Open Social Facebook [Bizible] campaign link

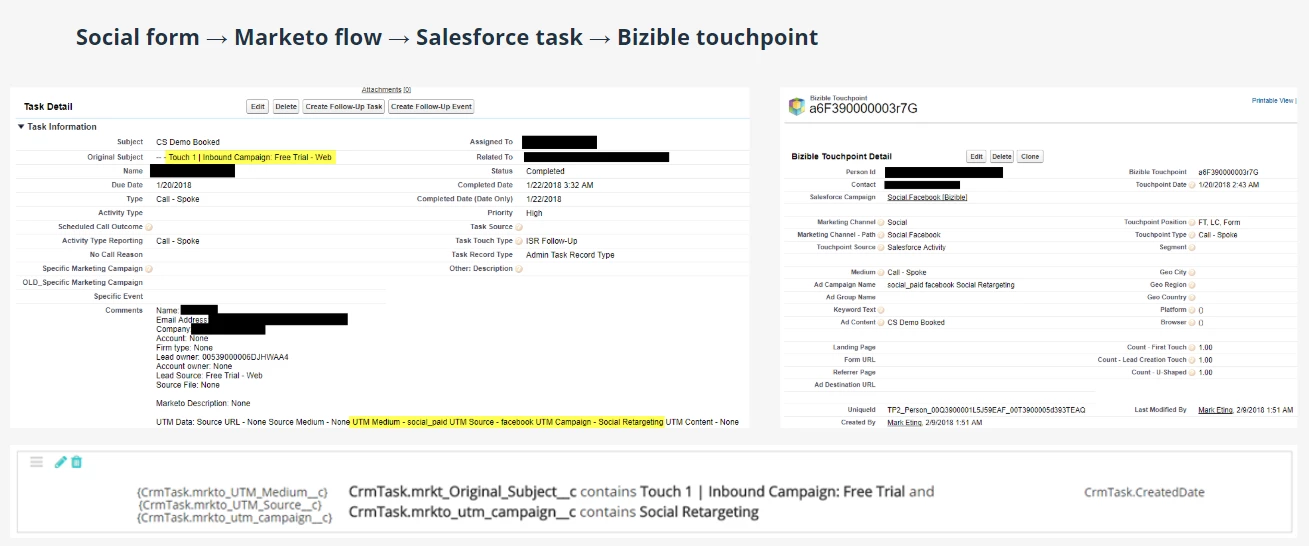pos(927,198)
